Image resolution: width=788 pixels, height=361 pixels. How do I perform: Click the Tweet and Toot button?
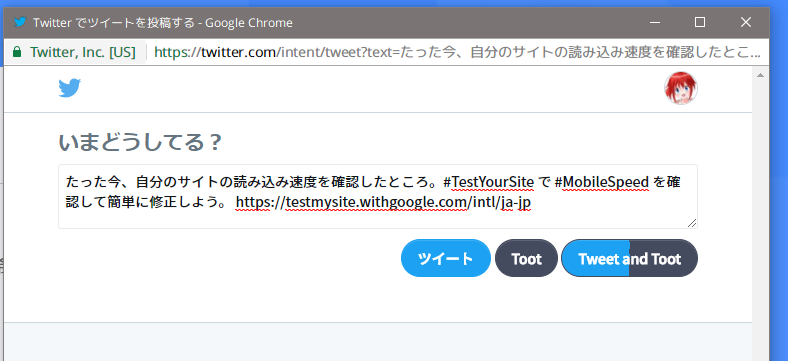[x=629, y=258]
